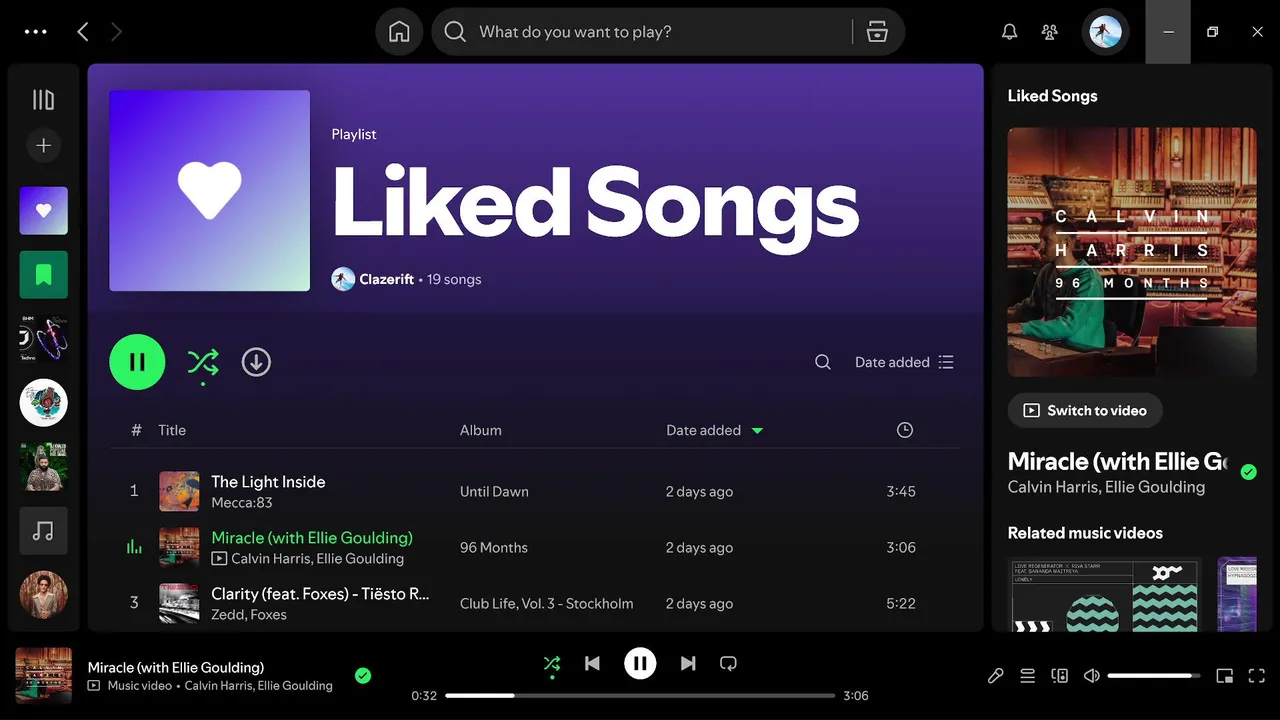Sort by the duration clock icon
This screenshot has height=720, width=1280.
(905, 430)
